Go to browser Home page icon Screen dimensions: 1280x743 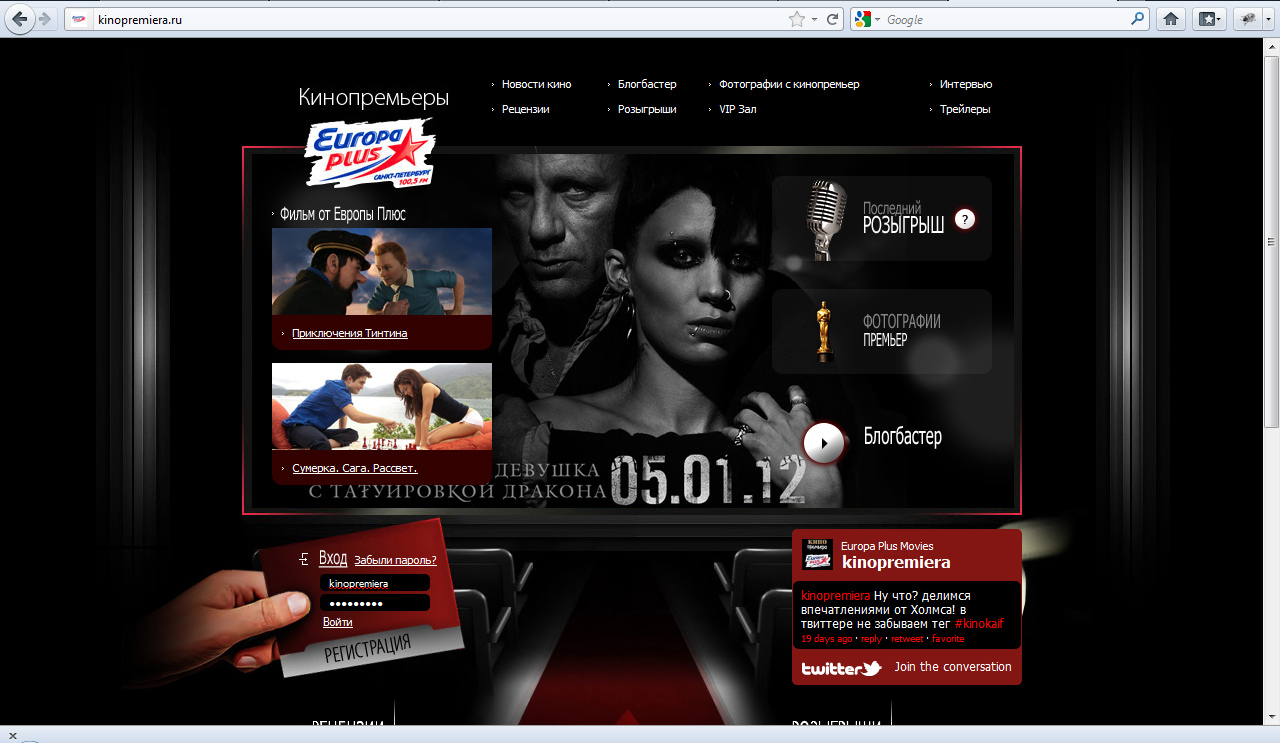coord(1171,19)
